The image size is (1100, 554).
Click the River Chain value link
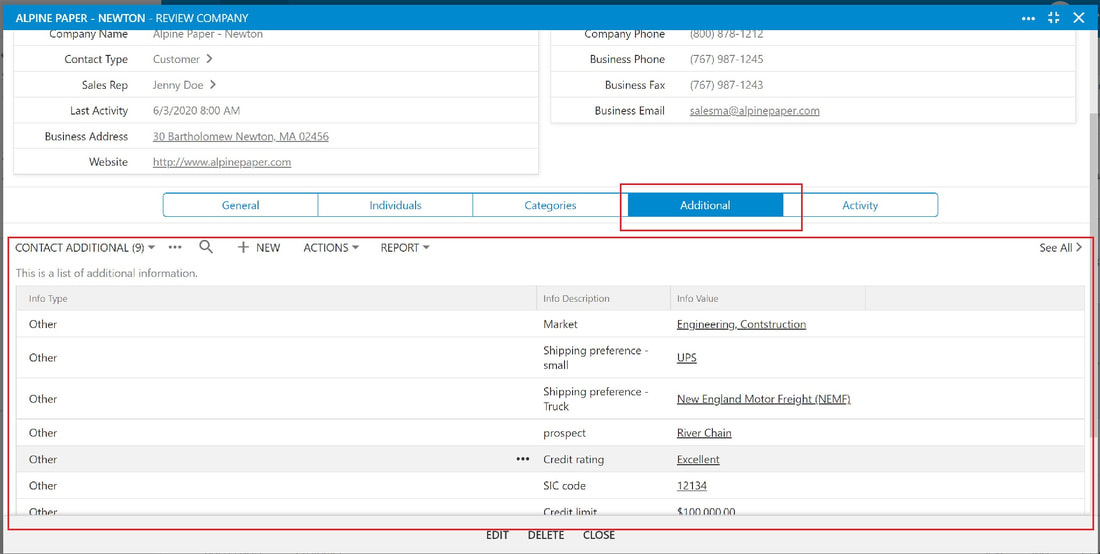(704, 433)
